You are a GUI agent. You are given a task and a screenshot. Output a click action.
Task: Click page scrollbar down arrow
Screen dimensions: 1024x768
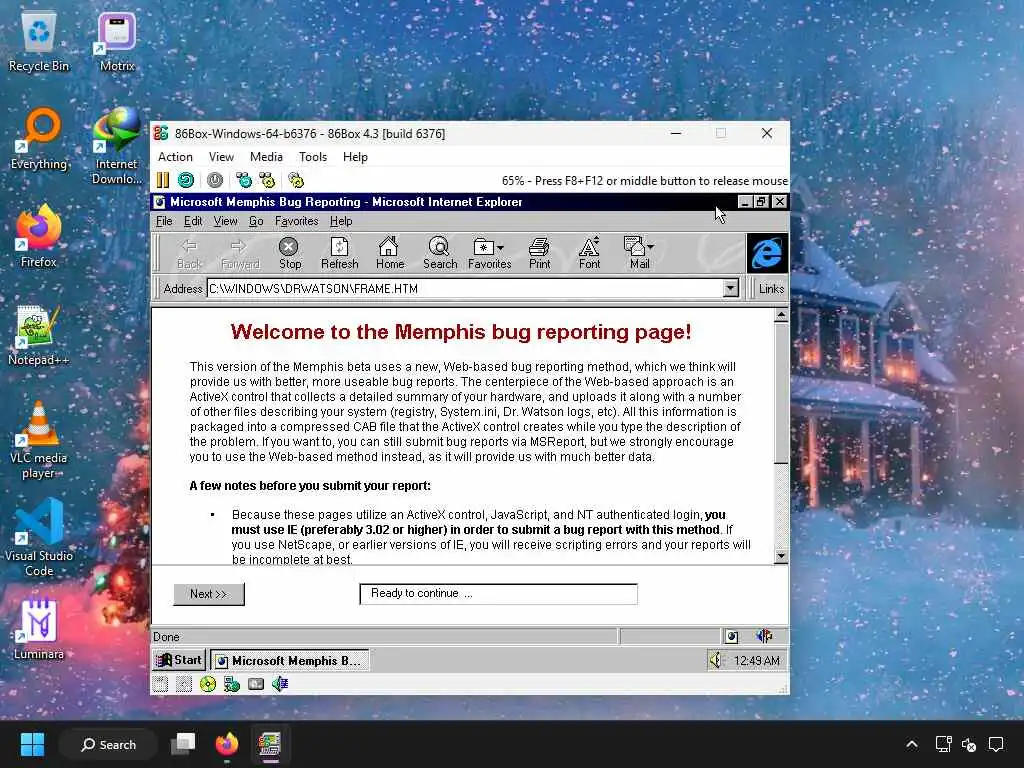[x=780, y=556]
